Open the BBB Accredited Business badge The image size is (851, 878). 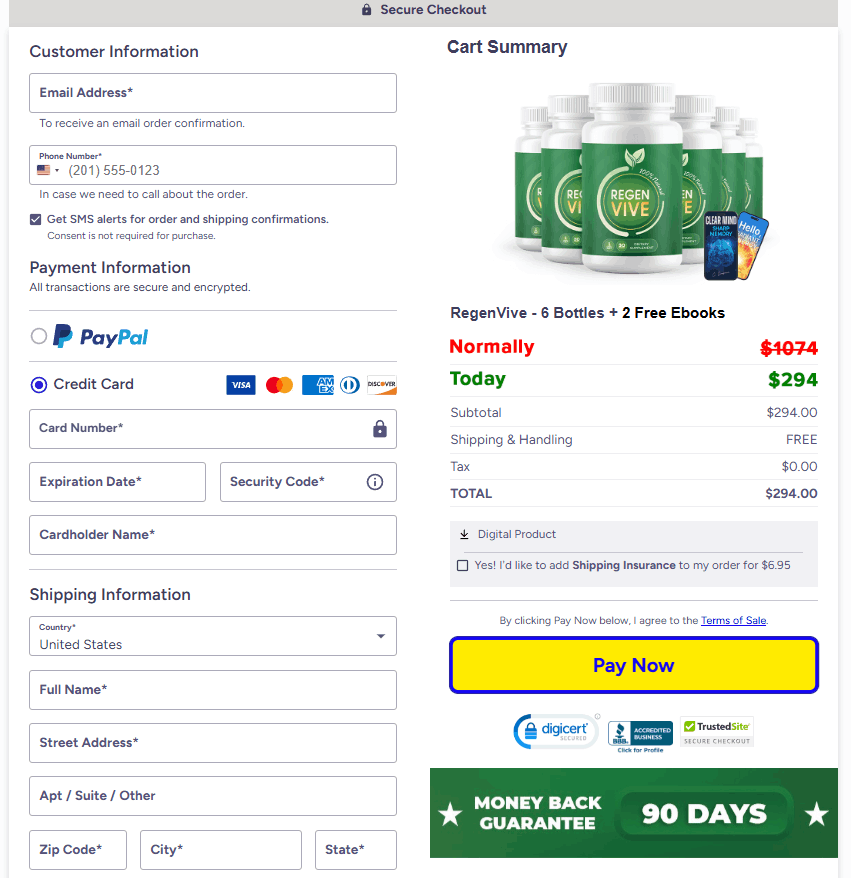tap(640, 735)
